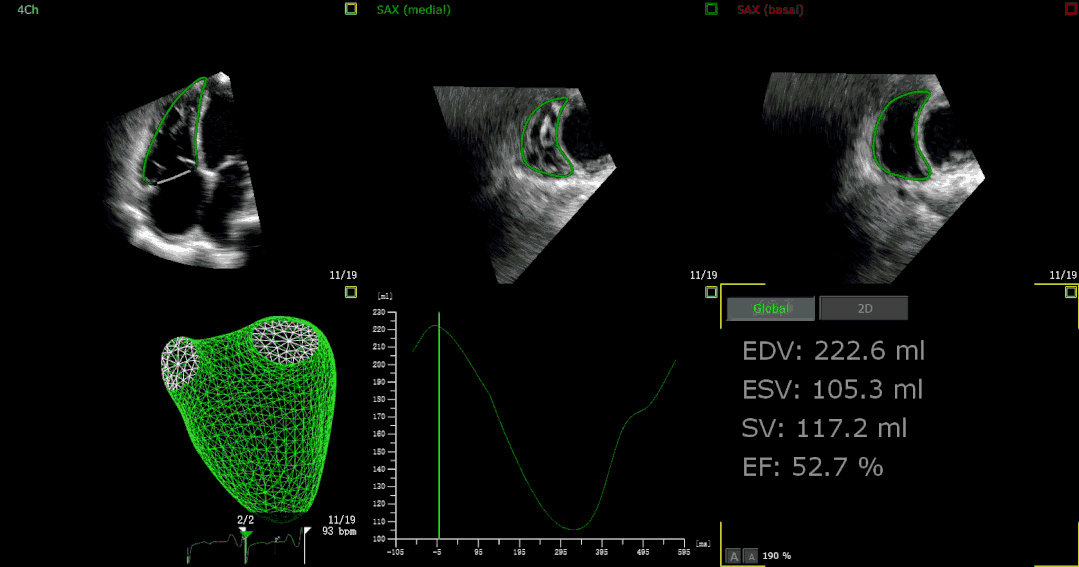Toggle the 4Ch view checkbox
Viewport: 1079px width, 567px height.
tap(350, 9)
